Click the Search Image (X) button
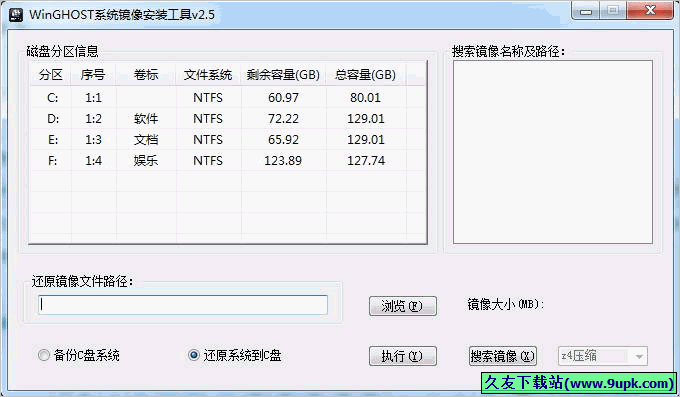Image resolution: width=680 pixels, height=397 pixels. pyautogui.click(x=503, y=356)
